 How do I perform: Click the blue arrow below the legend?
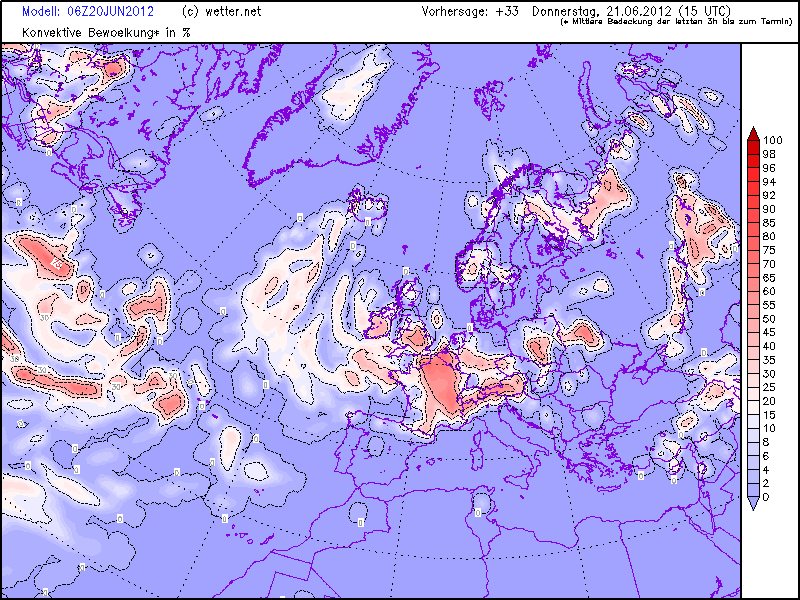753,504
